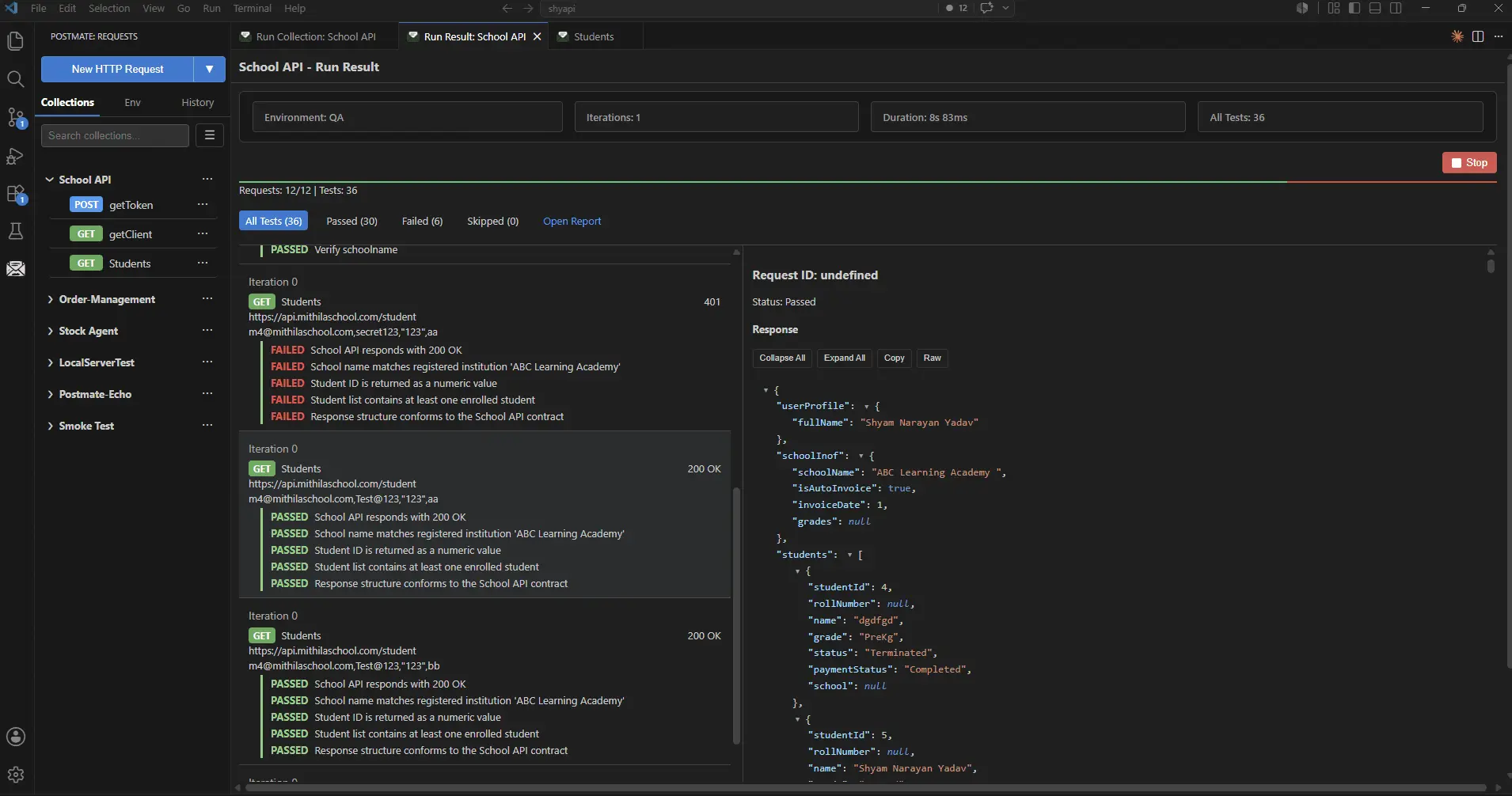The image size is (1512, 796).
Task: Open Source Control view in activity bar
Action: [15, 117]
